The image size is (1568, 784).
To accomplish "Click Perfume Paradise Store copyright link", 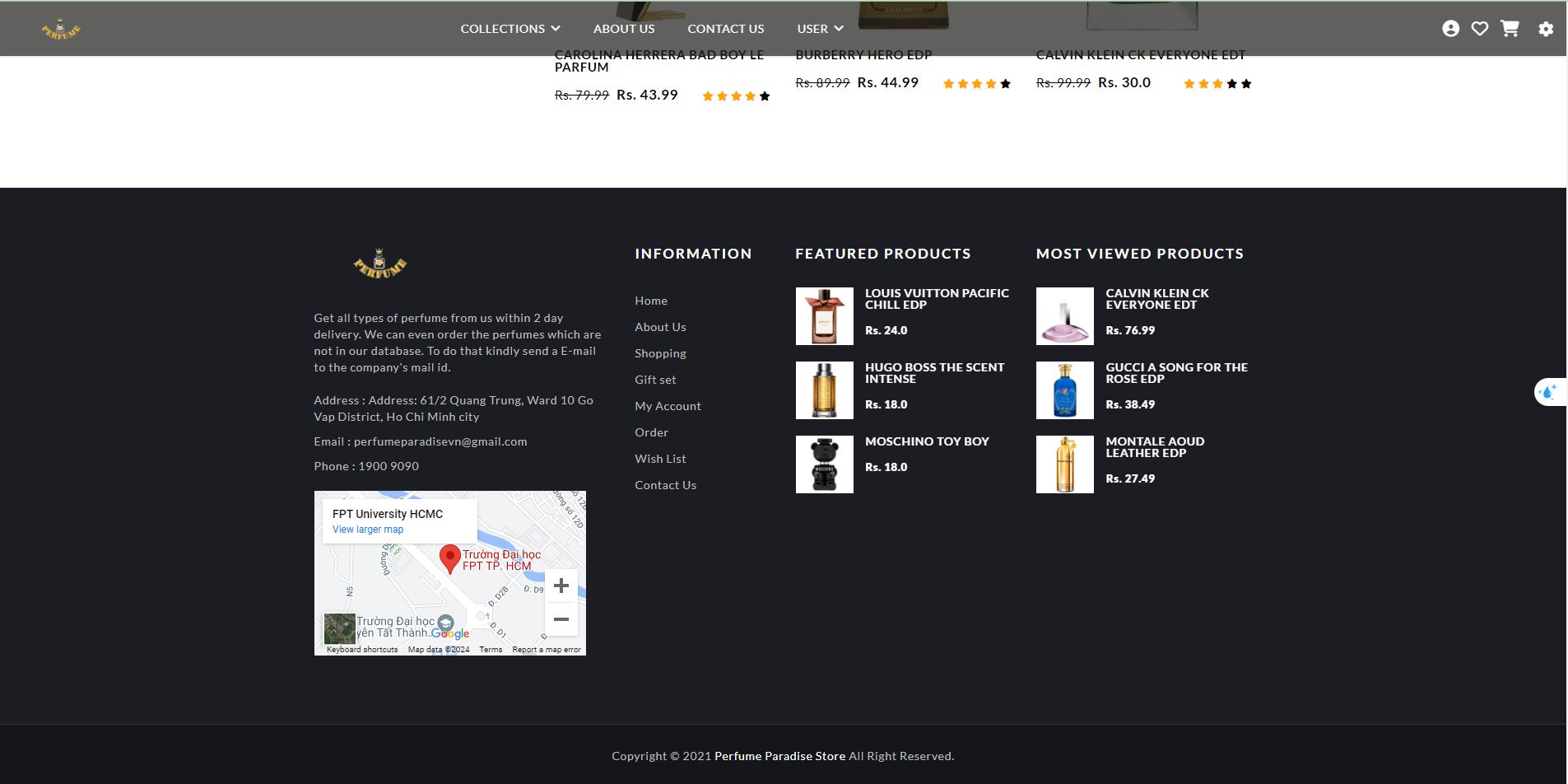I will pos(779,756).
